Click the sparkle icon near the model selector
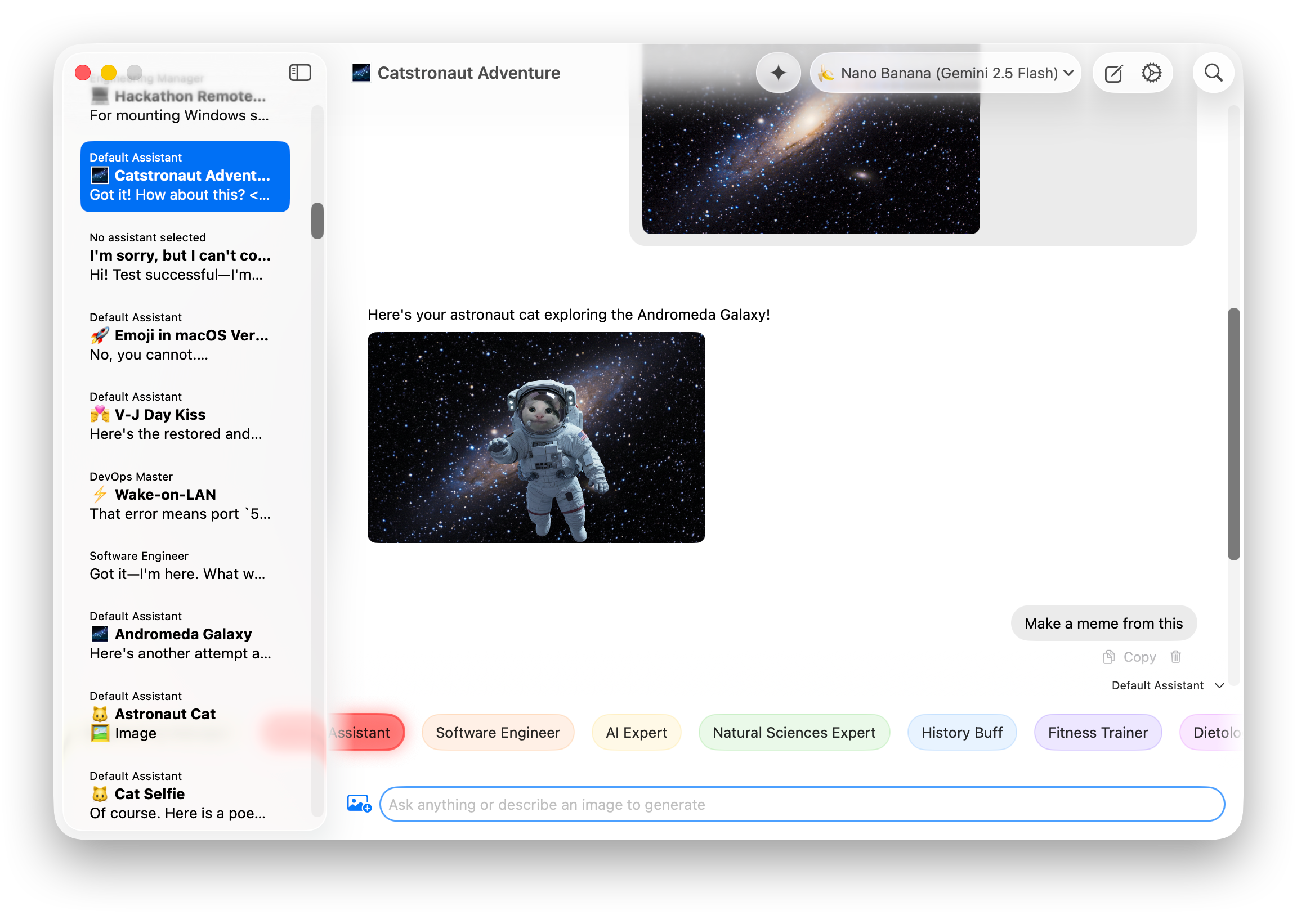This screenshot has width=1297, height=924. click(779, 73)
